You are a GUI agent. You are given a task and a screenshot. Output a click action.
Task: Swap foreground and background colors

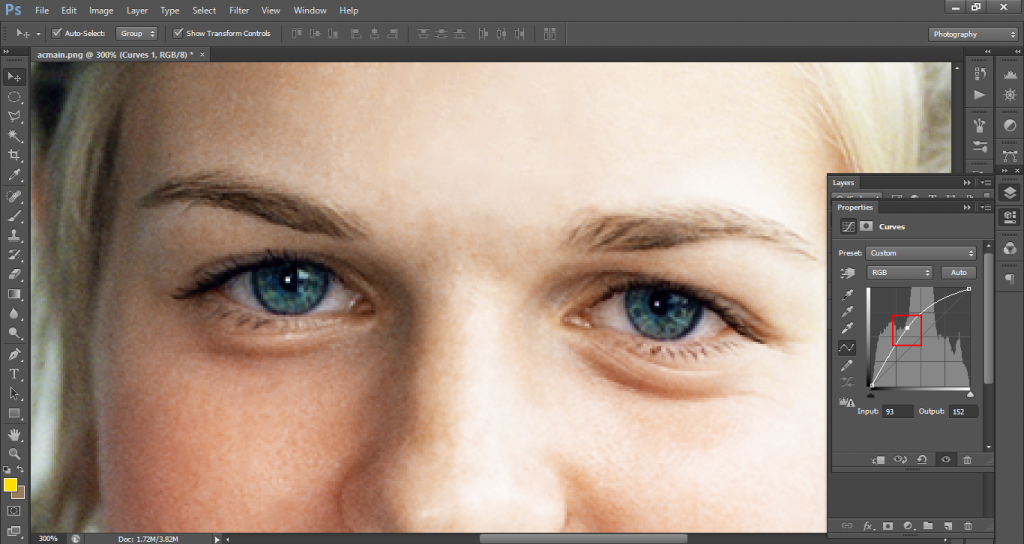click(x=20, y=470)
